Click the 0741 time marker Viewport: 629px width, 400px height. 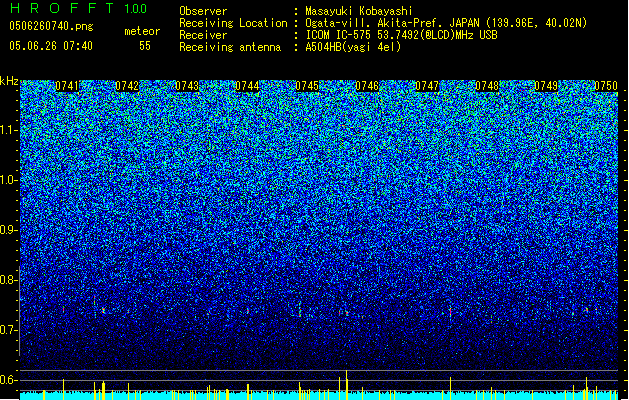(x=67, y=86)
